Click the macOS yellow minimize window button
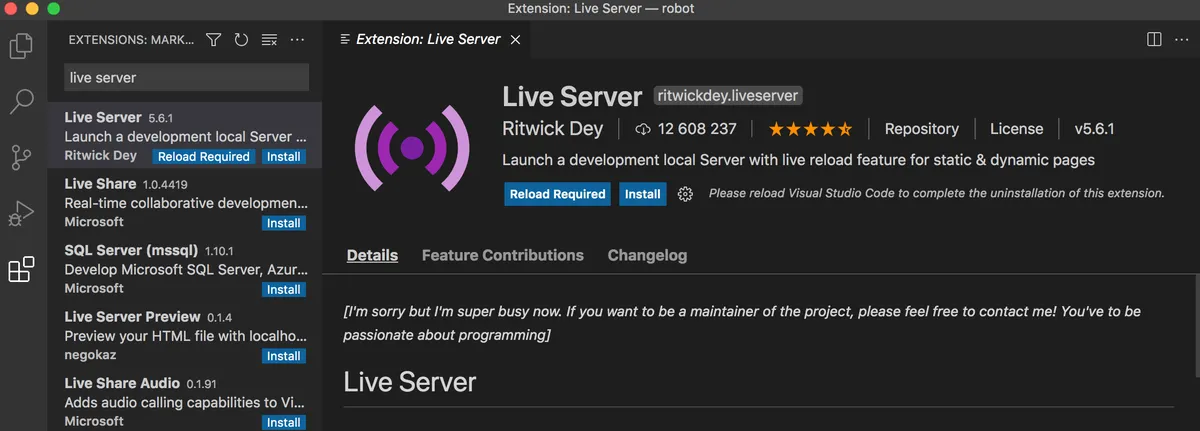The width and height of the screenshot is (1200, 431). point(32,8)
